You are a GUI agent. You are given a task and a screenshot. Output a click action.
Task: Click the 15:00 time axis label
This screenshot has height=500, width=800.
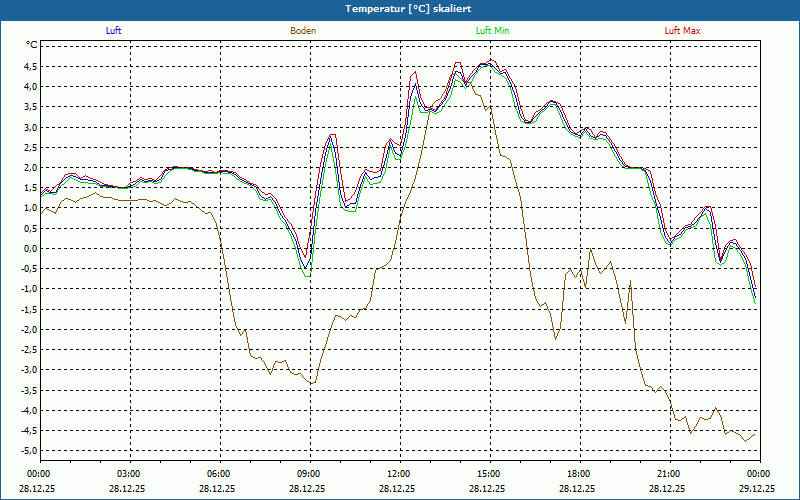click(x=489, y=474)
